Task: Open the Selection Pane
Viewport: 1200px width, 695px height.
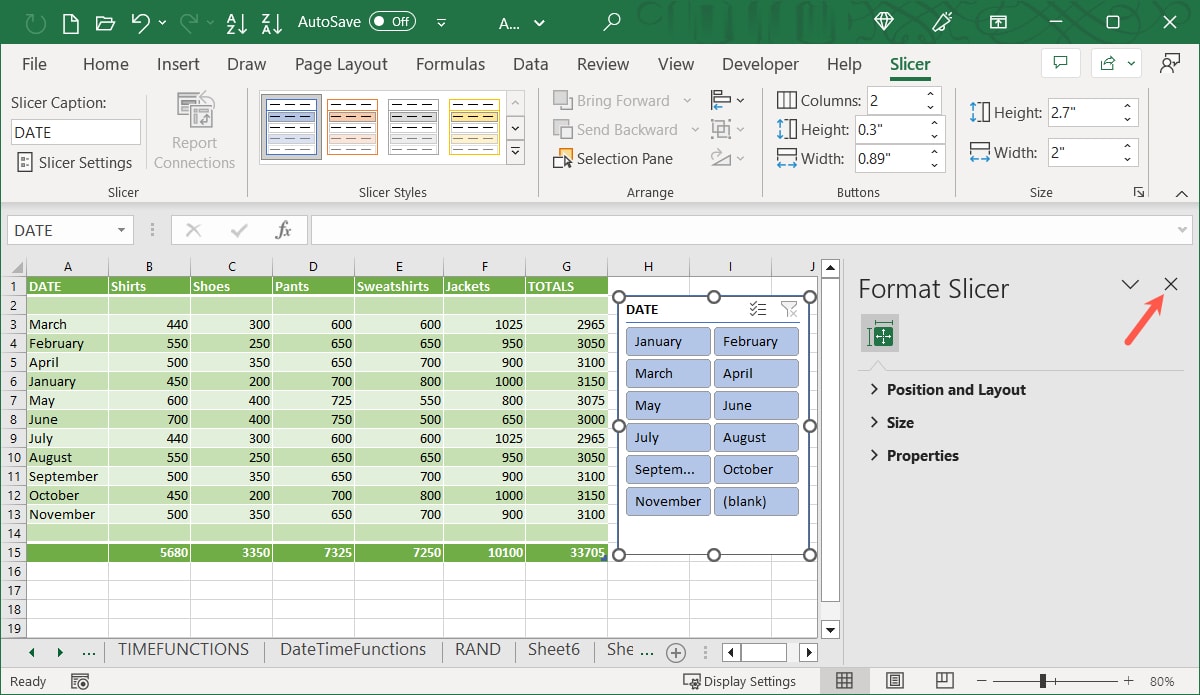Action: 613,159
